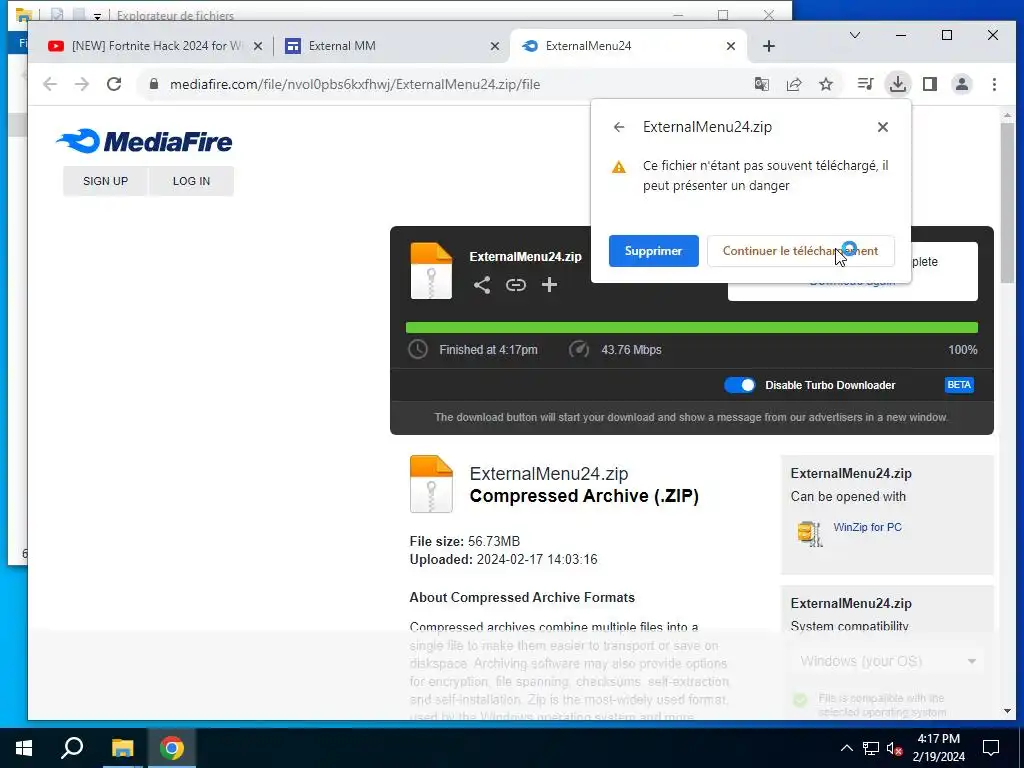Open Chrome downloads tray icon
This screenshot has width=1024, height=768.
[898, 84]
